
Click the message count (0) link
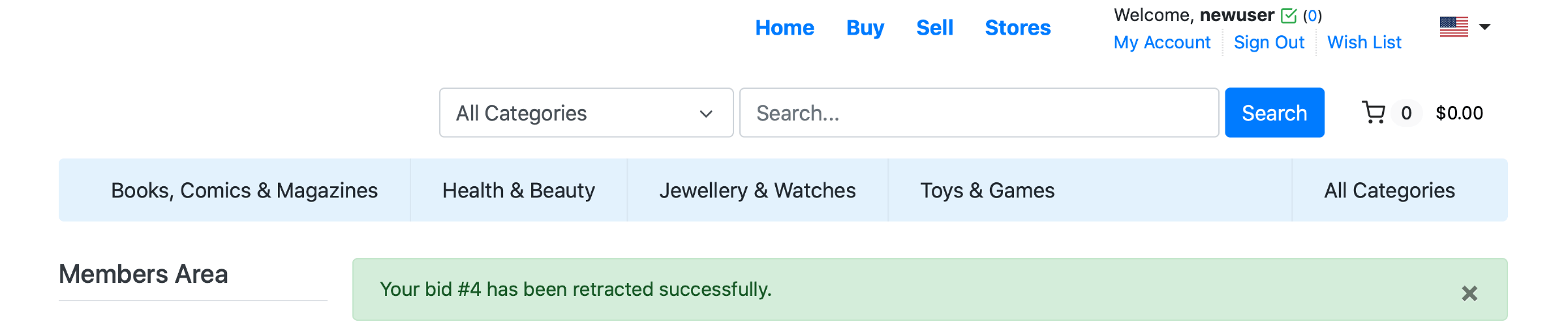click(1312, 16)
